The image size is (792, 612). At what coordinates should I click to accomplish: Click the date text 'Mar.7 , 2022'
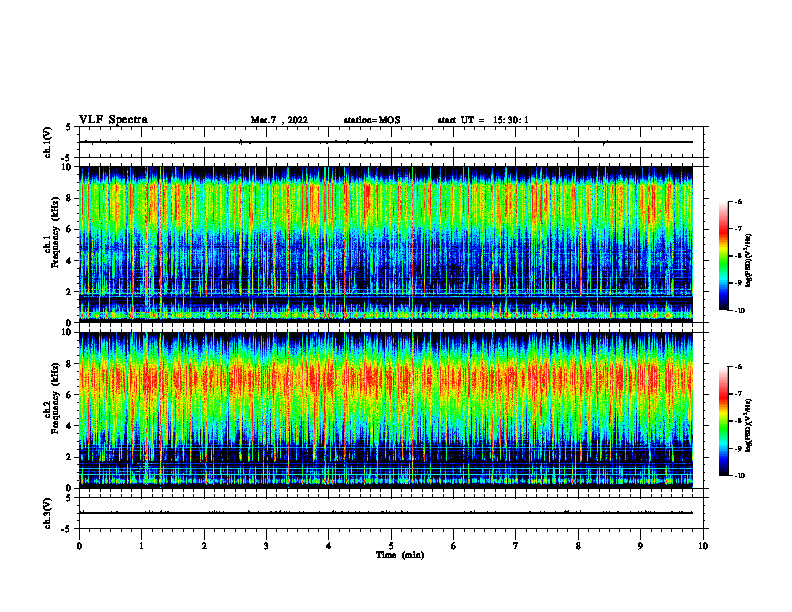pyautogui.click(x=279, y=120)
